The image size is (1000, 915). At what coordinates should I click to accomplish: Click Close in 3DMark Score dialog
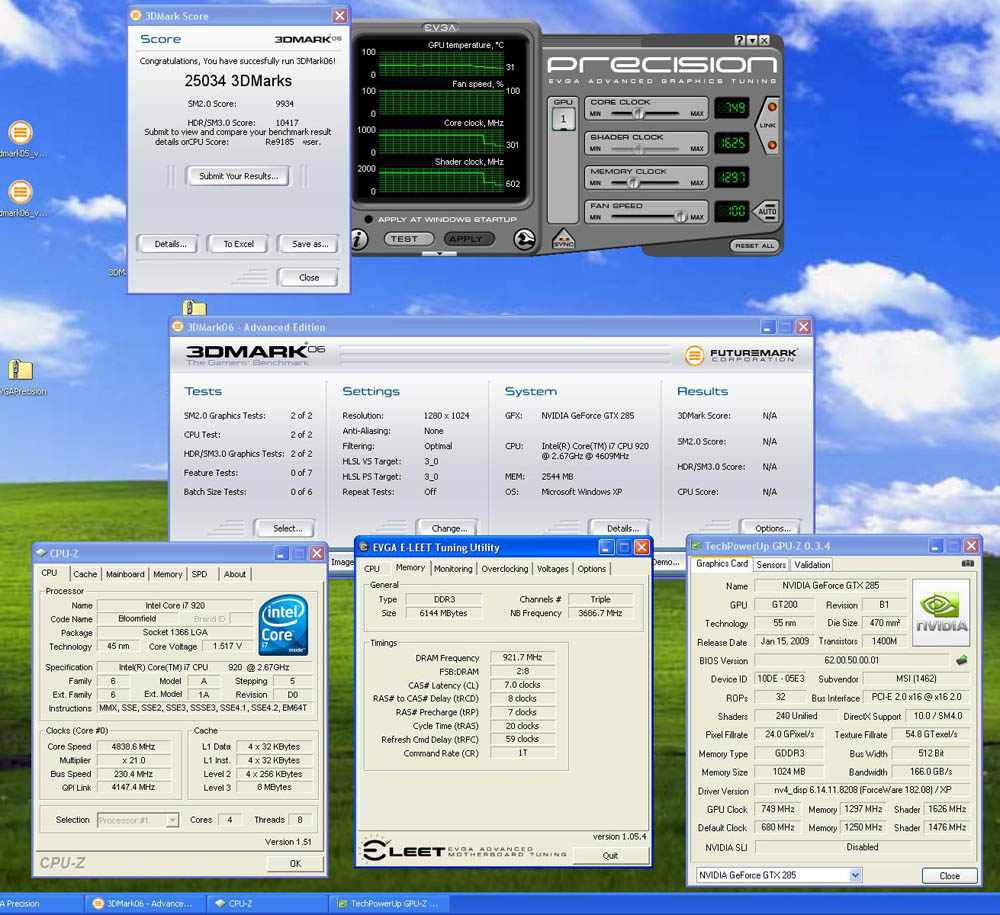309,277
